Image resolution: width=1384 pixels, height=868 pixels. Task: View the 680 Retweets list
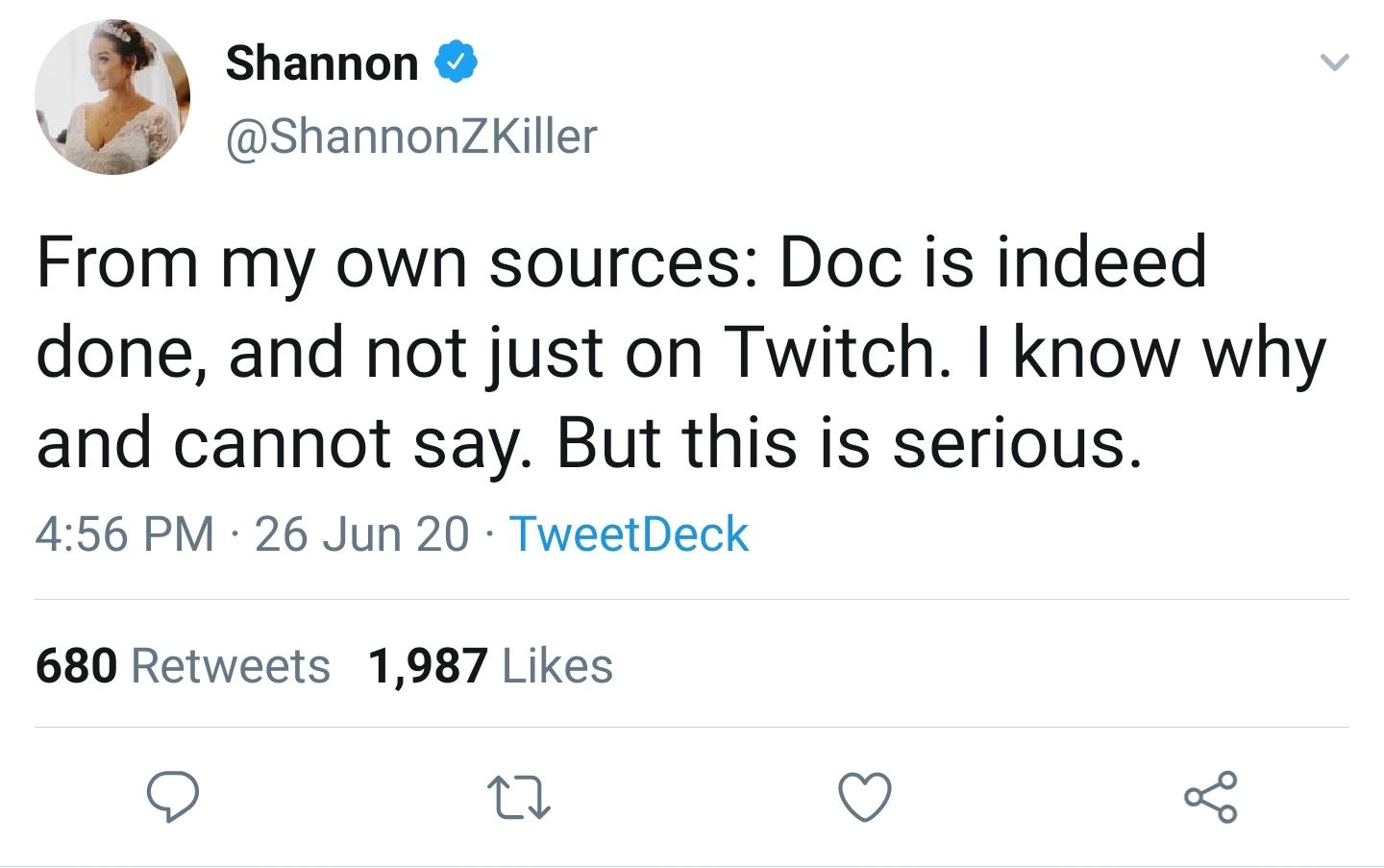point(183,666)
